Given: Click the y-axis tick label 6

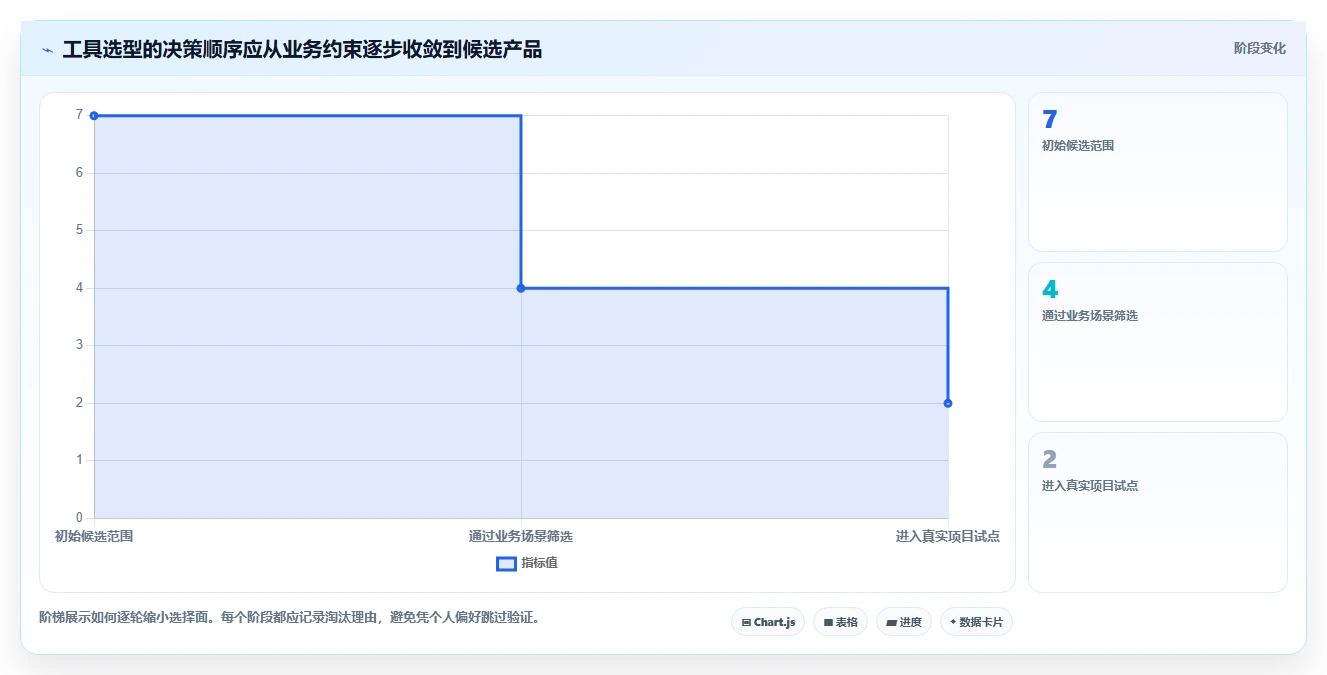Looking at the screenshot, I should coord(79,173).
